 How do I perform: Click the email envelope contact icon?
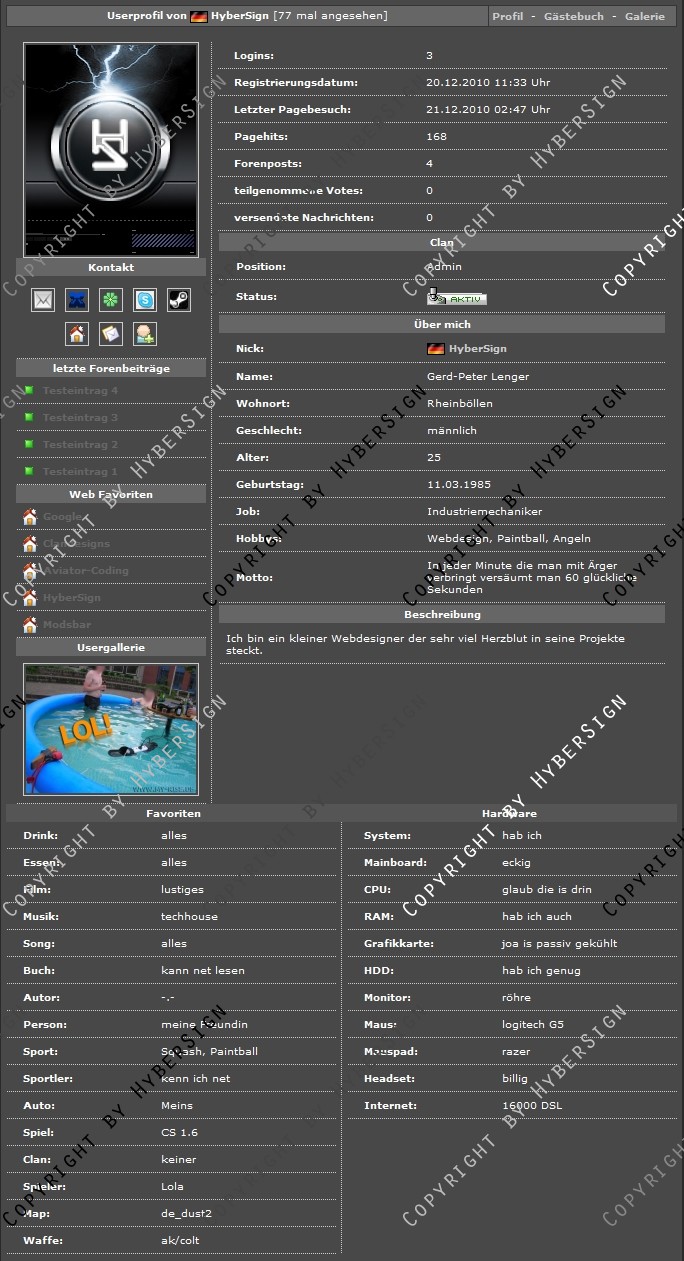(43, 299)
